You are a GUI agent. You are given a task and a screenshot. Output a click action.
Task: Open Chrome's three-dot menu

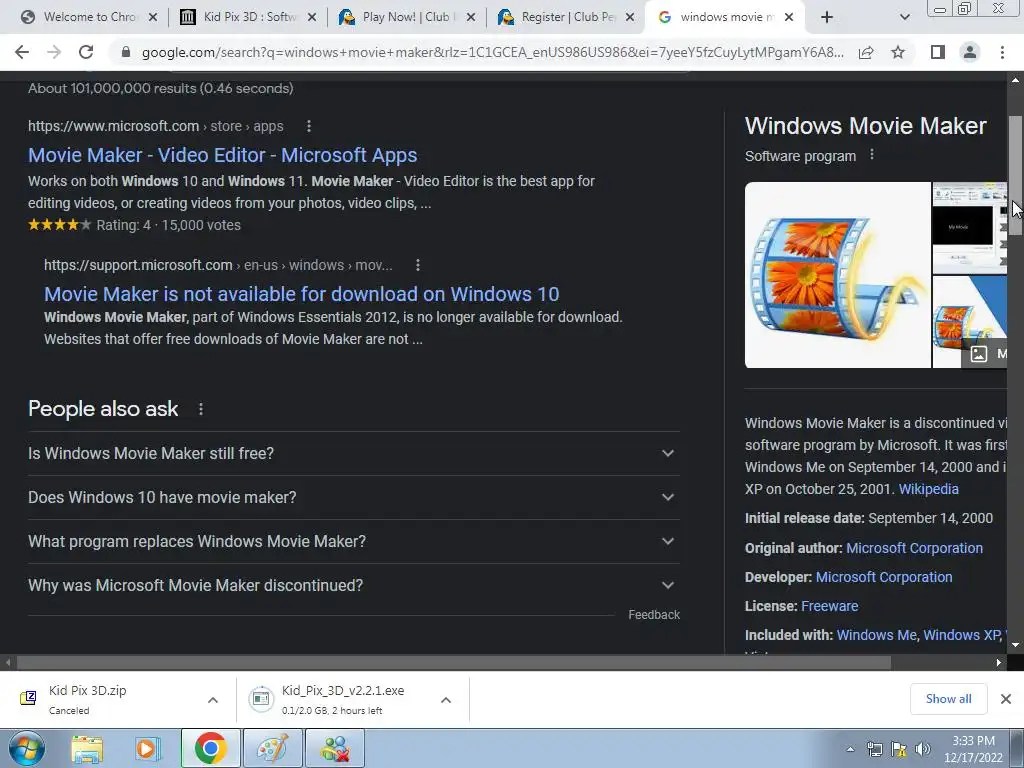point(1002,52)
